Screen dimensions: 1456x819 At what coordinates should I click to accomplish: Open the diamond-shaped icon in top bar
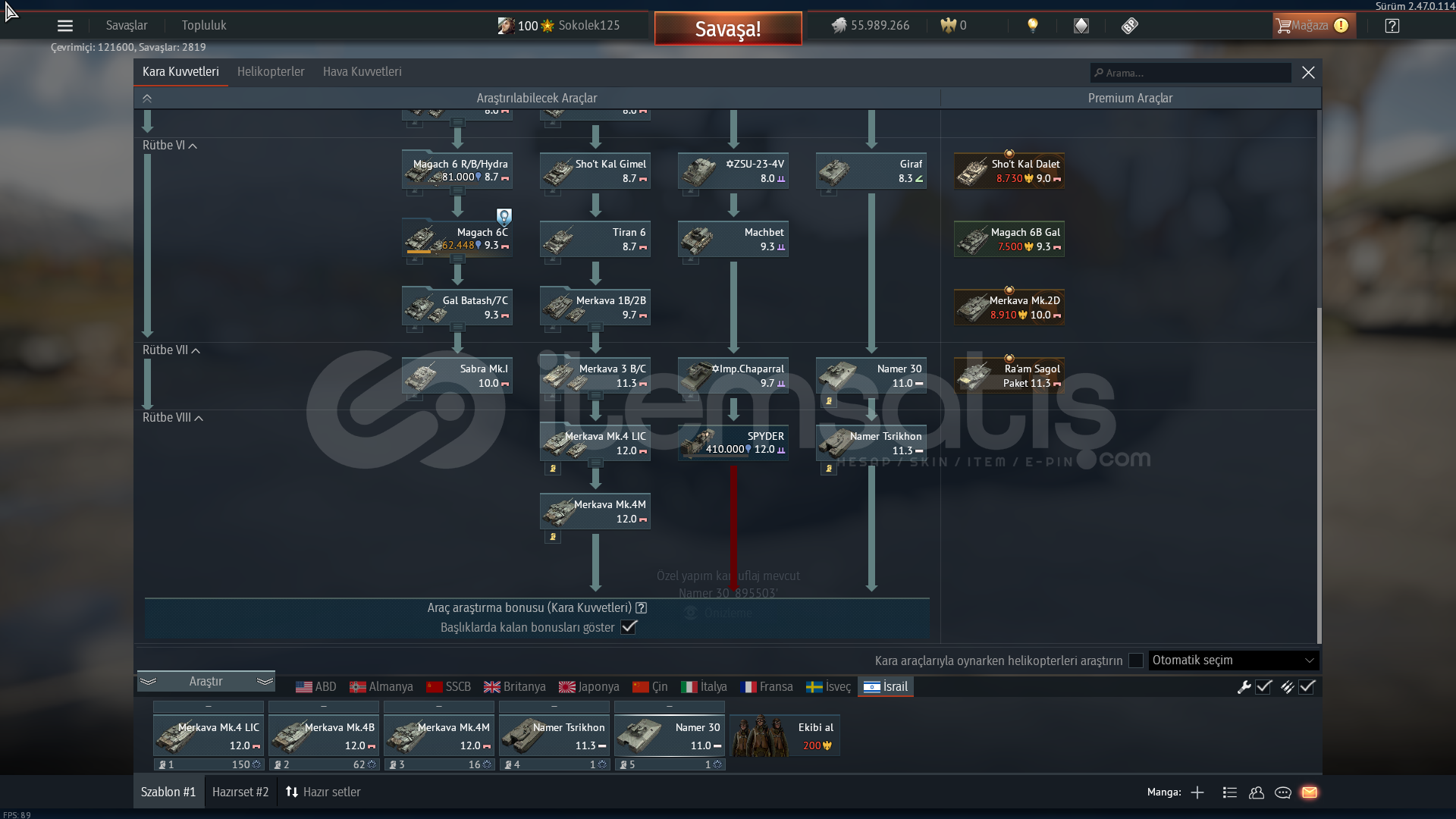(x=1081, y=26)
